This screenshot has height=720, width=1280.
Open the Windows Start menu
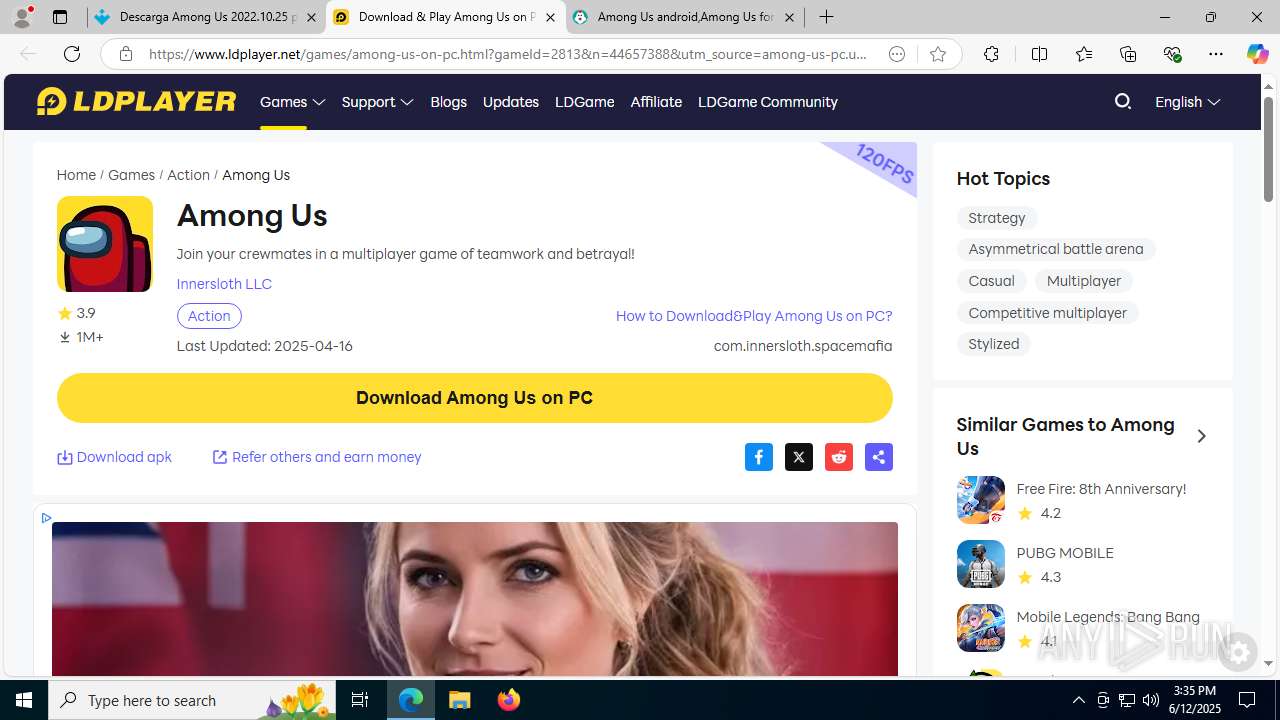[24, 700]
